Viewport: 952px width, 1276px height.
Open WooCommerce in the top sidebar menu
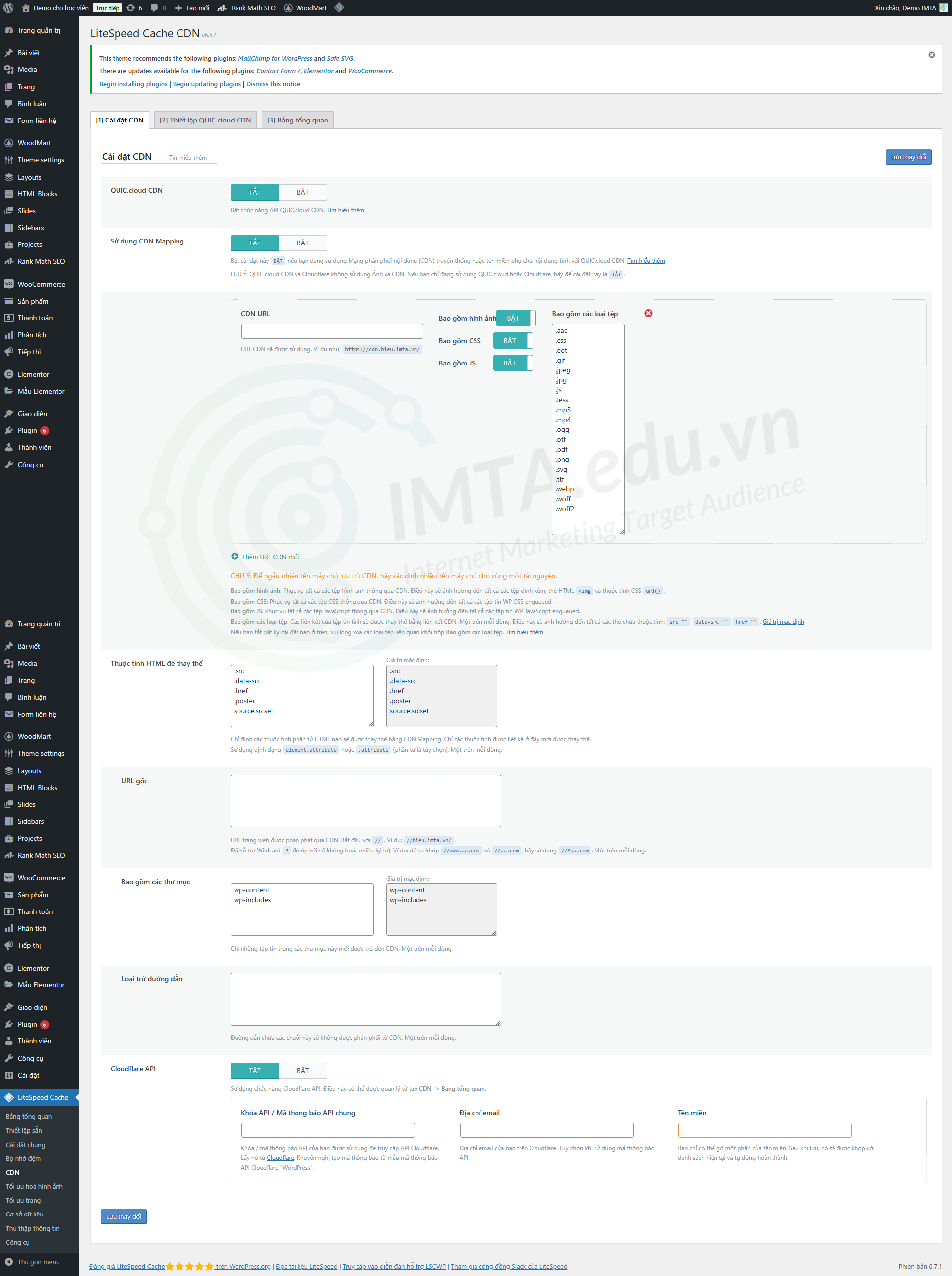pyautogui.click(x=42, y=284)
